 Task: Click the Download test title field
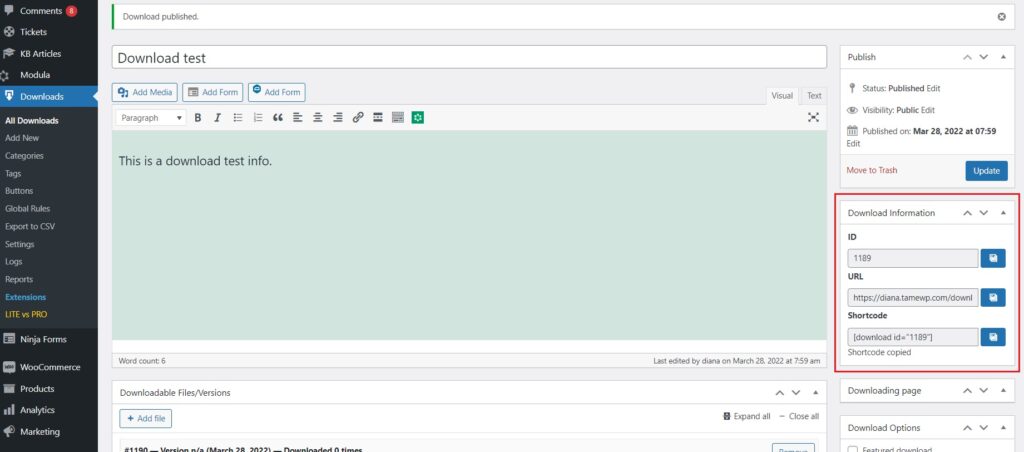tap(470, 57)
